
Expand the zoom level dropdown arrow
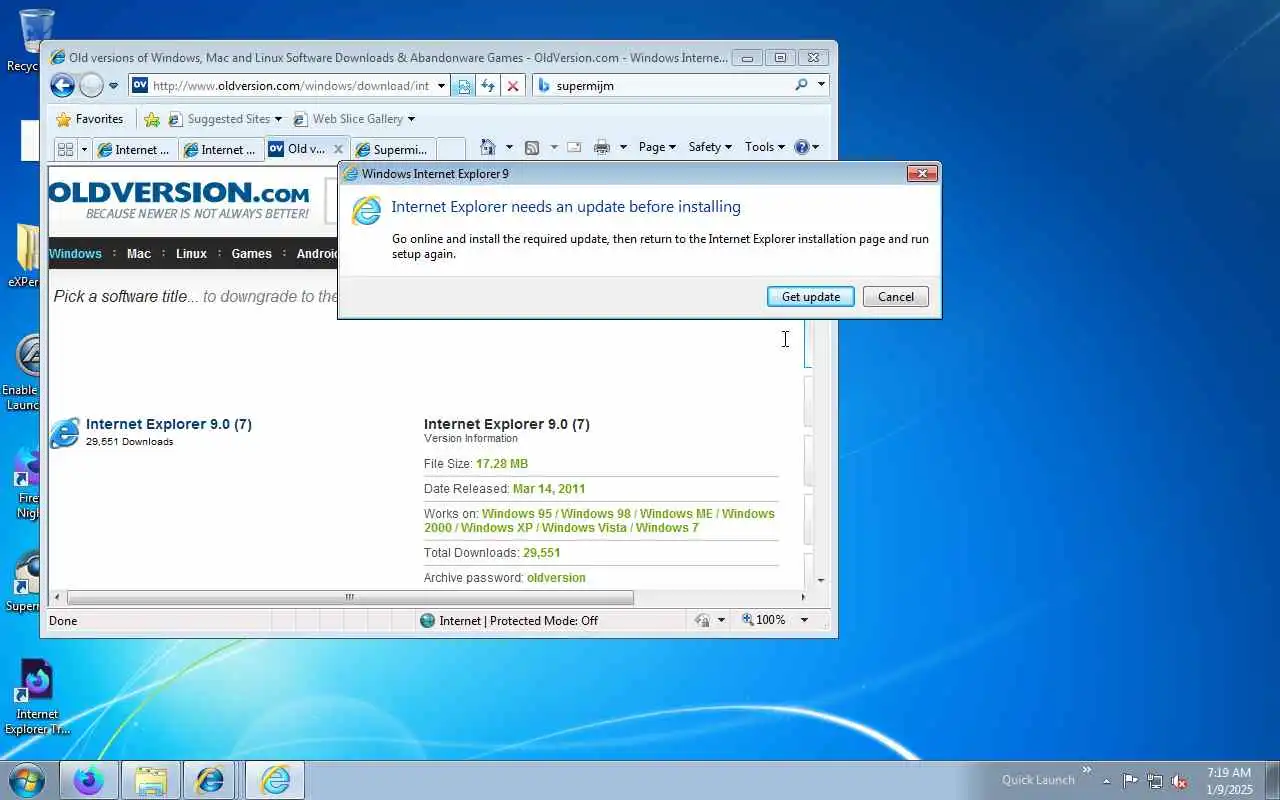(x=803, y=620)
